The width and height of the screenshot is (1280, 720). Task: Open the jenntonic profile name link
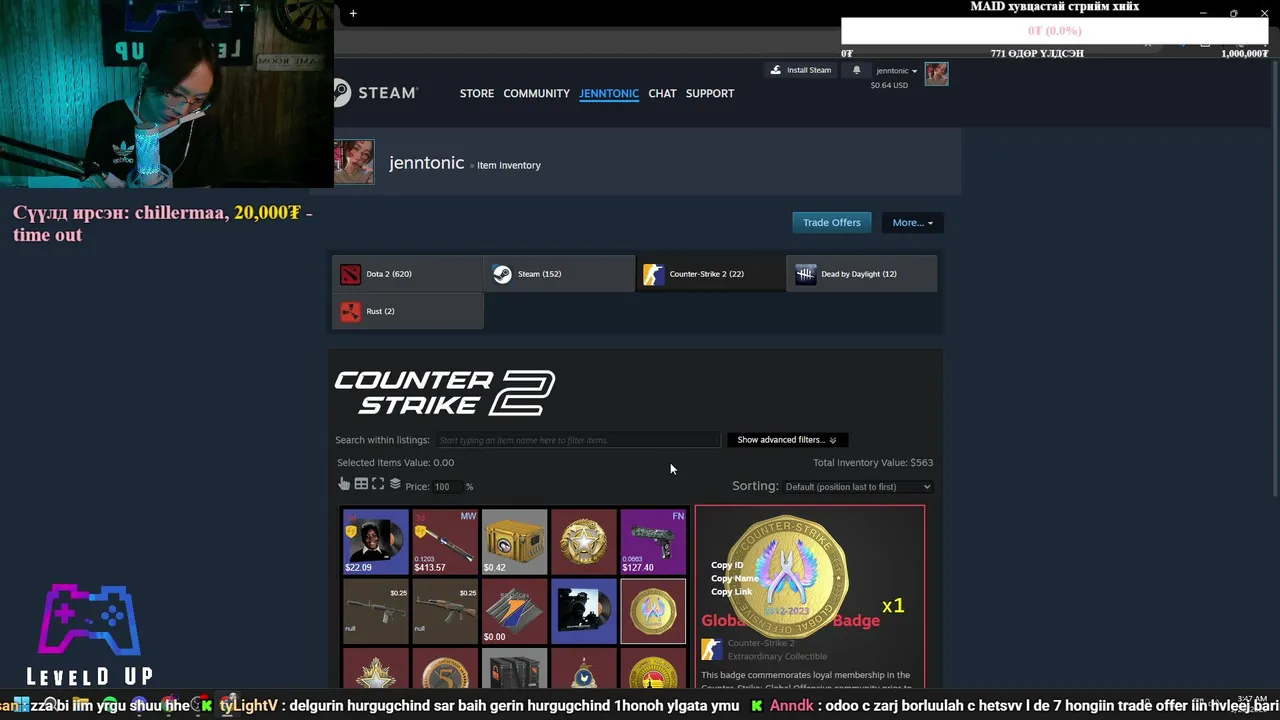[x=426, y=163]
